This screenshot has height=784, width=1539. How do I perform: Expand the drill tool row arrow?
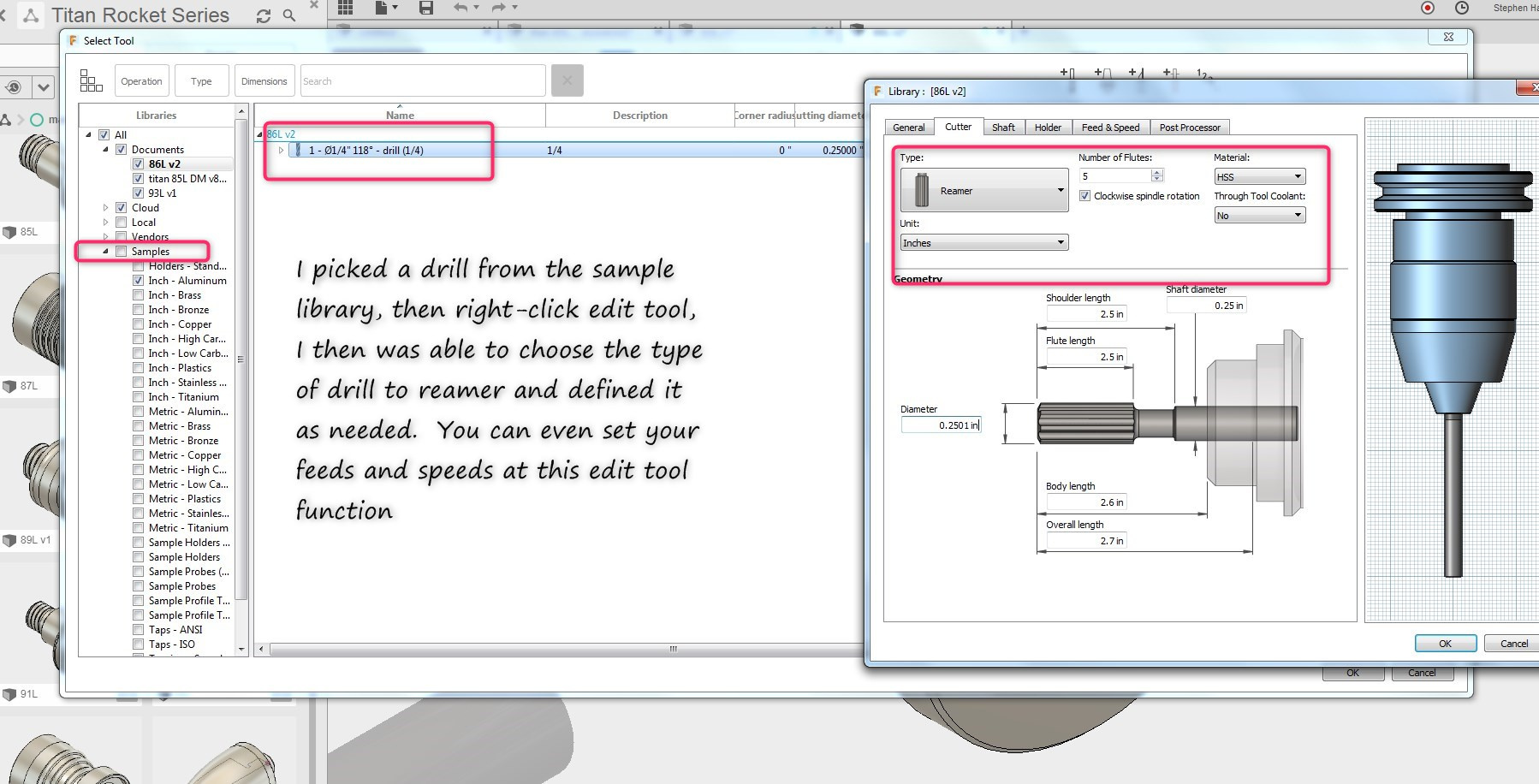(281, 151)
